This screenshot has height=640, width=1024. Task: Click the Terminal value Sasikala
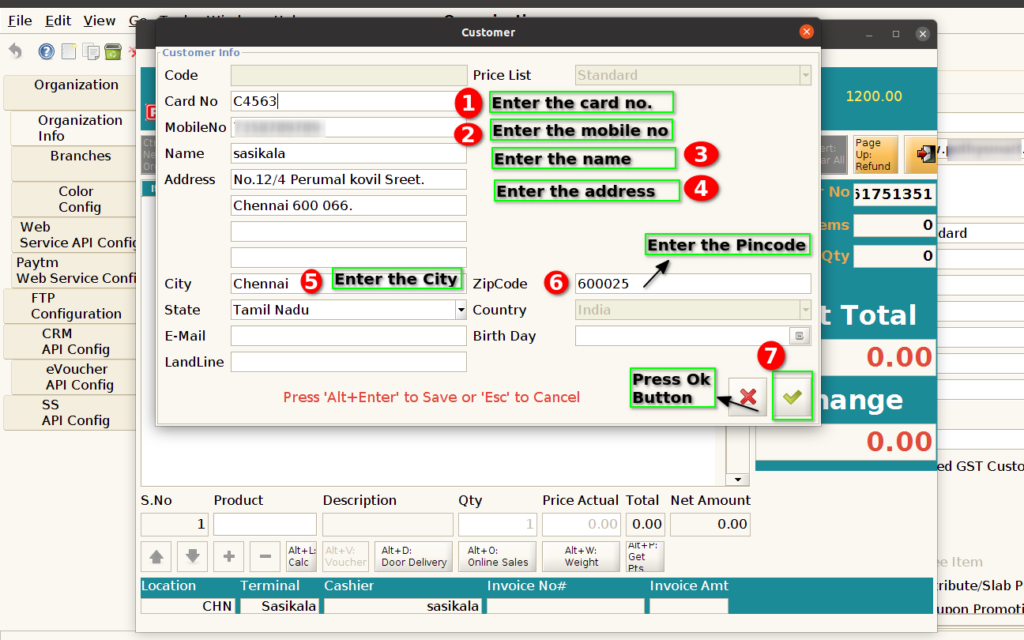280,606
